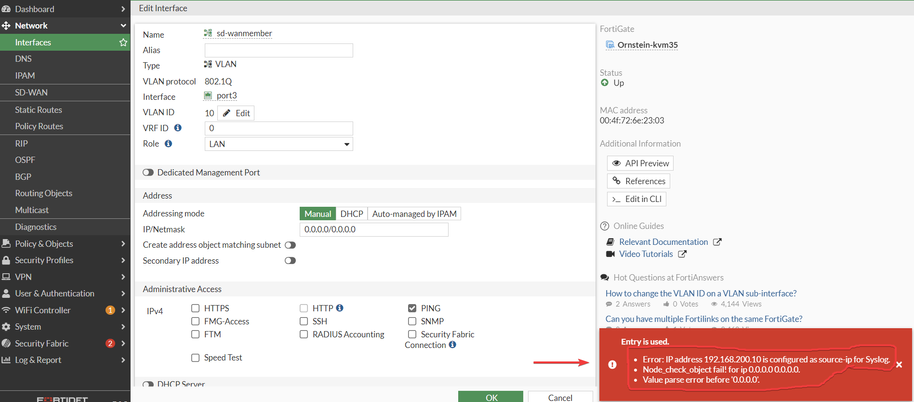Expand the Dashboard menu chevron
914x402 pixels.
[123, 9]
